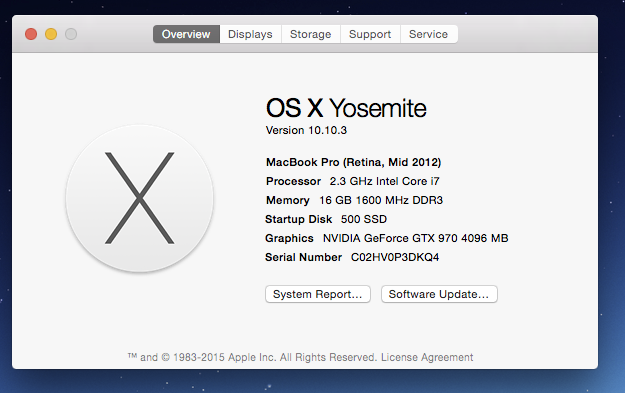The width and height of the screenshot is (625, 393).
Task: Minimize window with the yellow button
Action: (51, 34)
